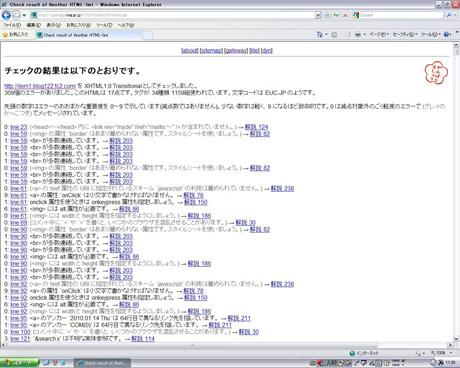Follow the [sitemap] link

click(211, 51)
